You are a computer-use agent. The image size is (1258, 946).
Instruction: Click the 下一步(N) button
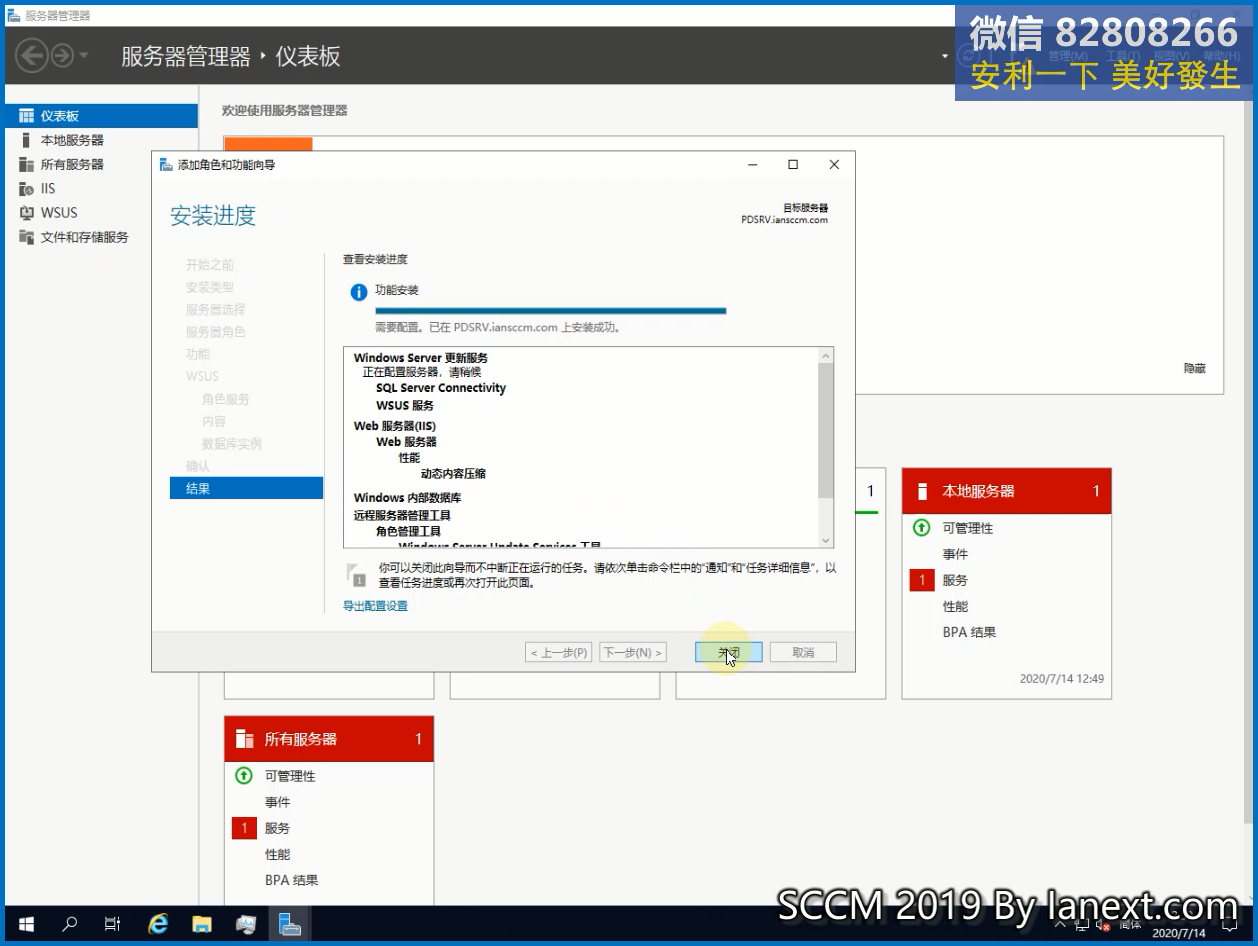pyautogui.click(x=633, y=652)
